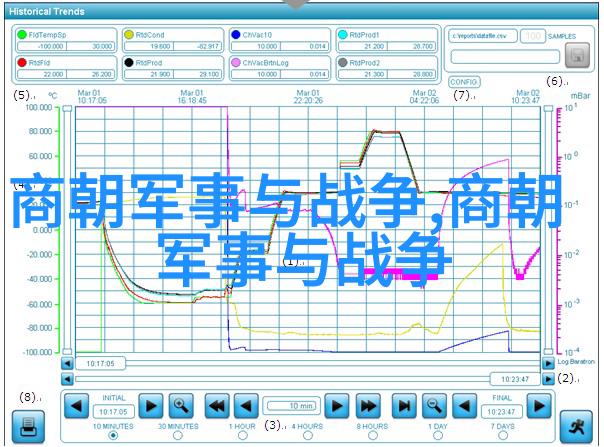604x447 pixels.
Task: Click the Log Baratron axis label
Action: coord(576,361)
